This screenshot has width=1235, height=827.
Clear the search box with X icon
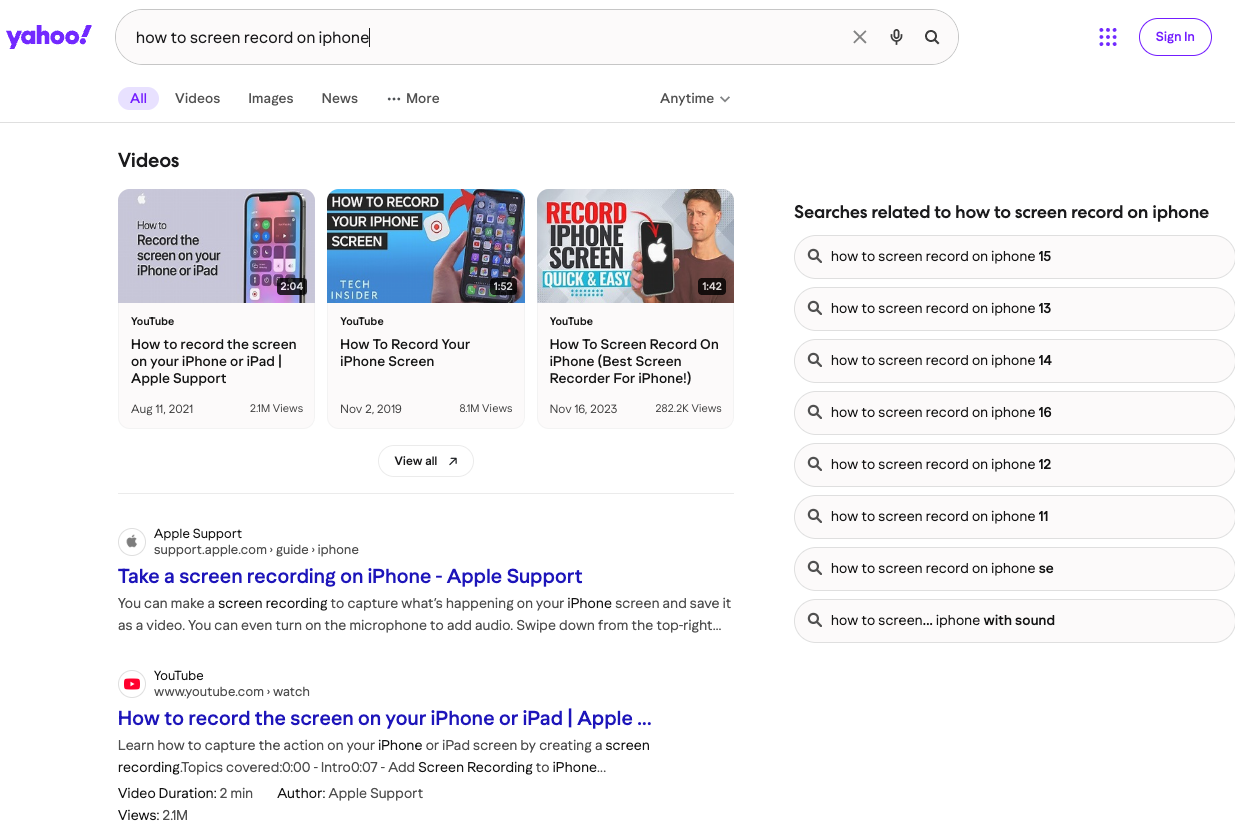click(x=860, y=37)
